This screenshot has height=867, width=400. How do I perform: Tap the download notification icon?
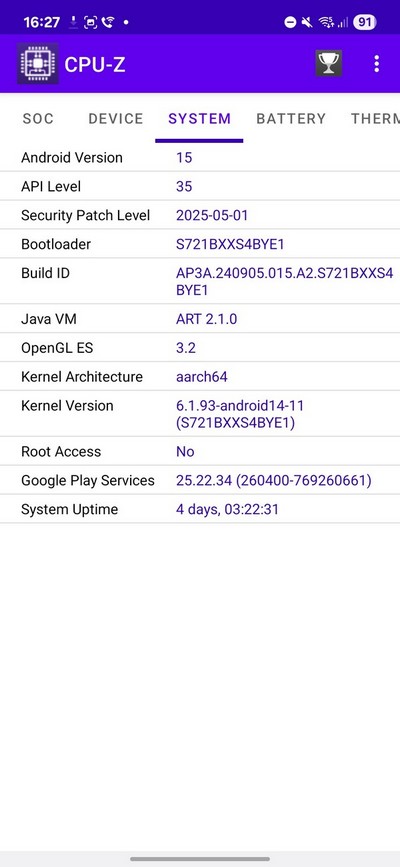tap(73, 23)
